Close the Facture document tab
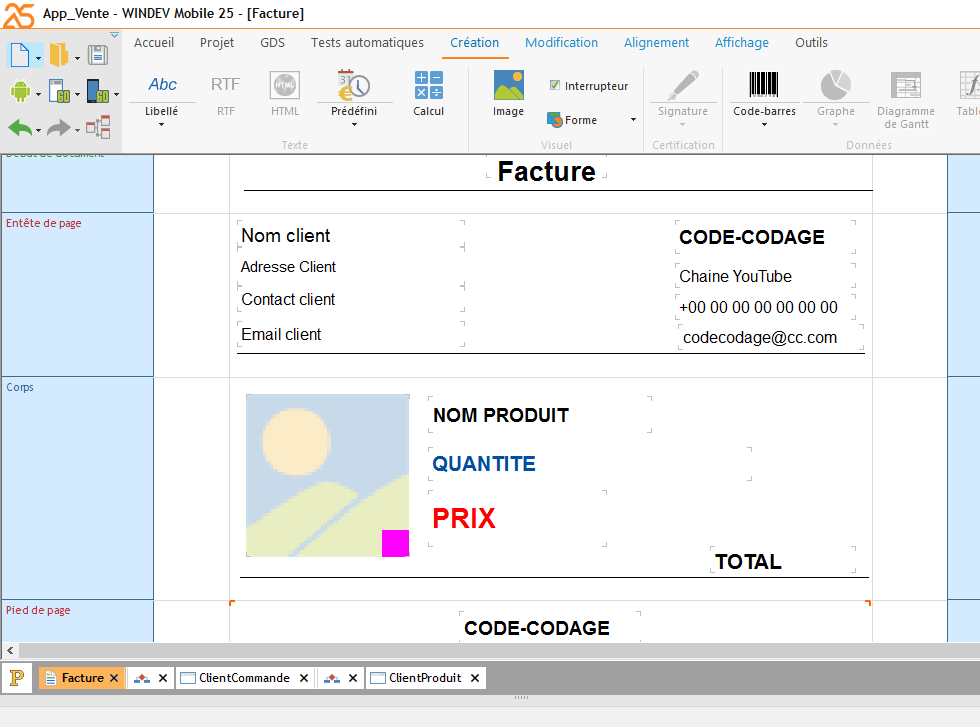 tap(114, 678)
